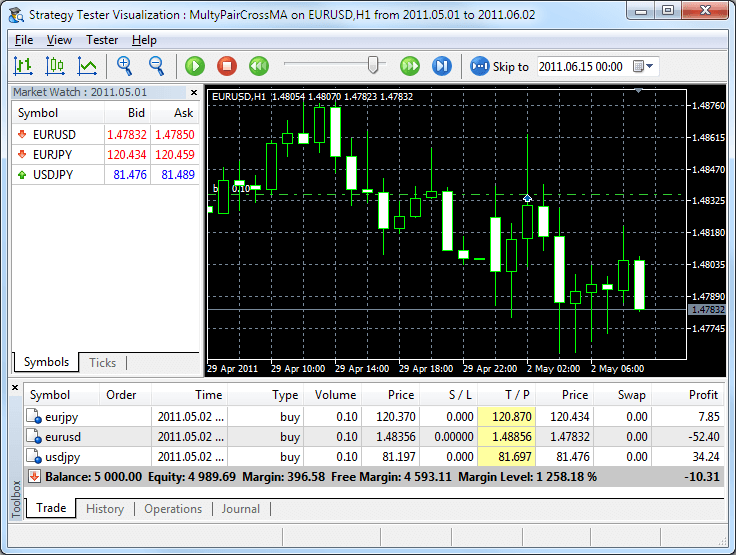Switch chart to candlestick mode

(x=55, y=66)
